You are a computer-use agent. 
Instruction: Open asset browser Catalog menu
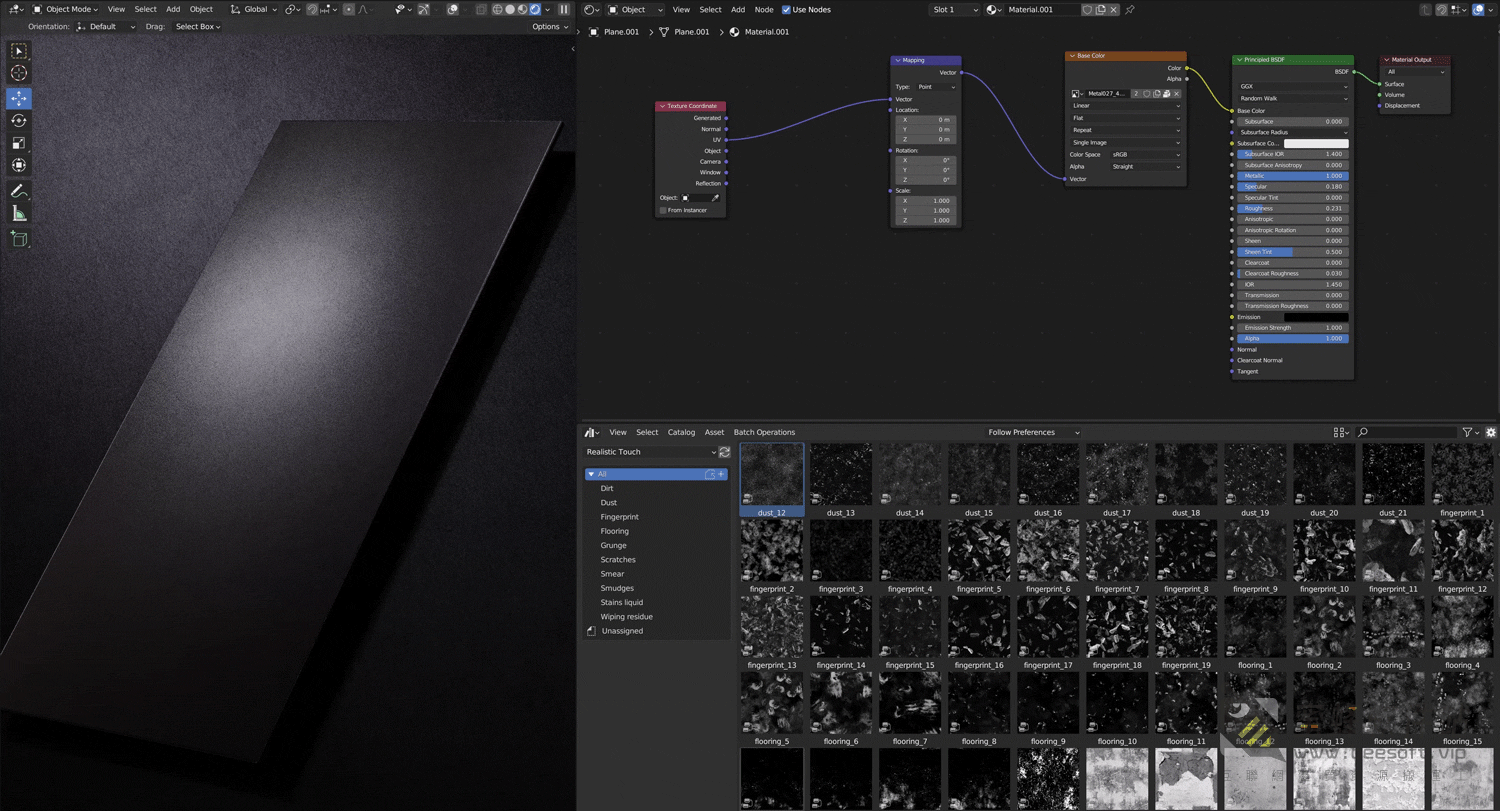[681, 432]
